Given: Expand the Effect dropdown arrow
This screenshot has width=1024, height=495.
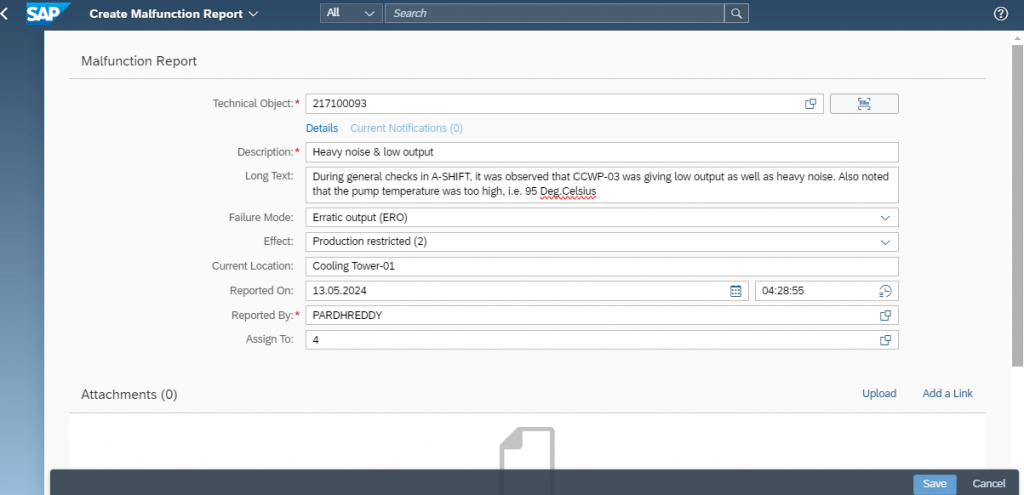Looking at the screenshot, I should coord(885,242).
